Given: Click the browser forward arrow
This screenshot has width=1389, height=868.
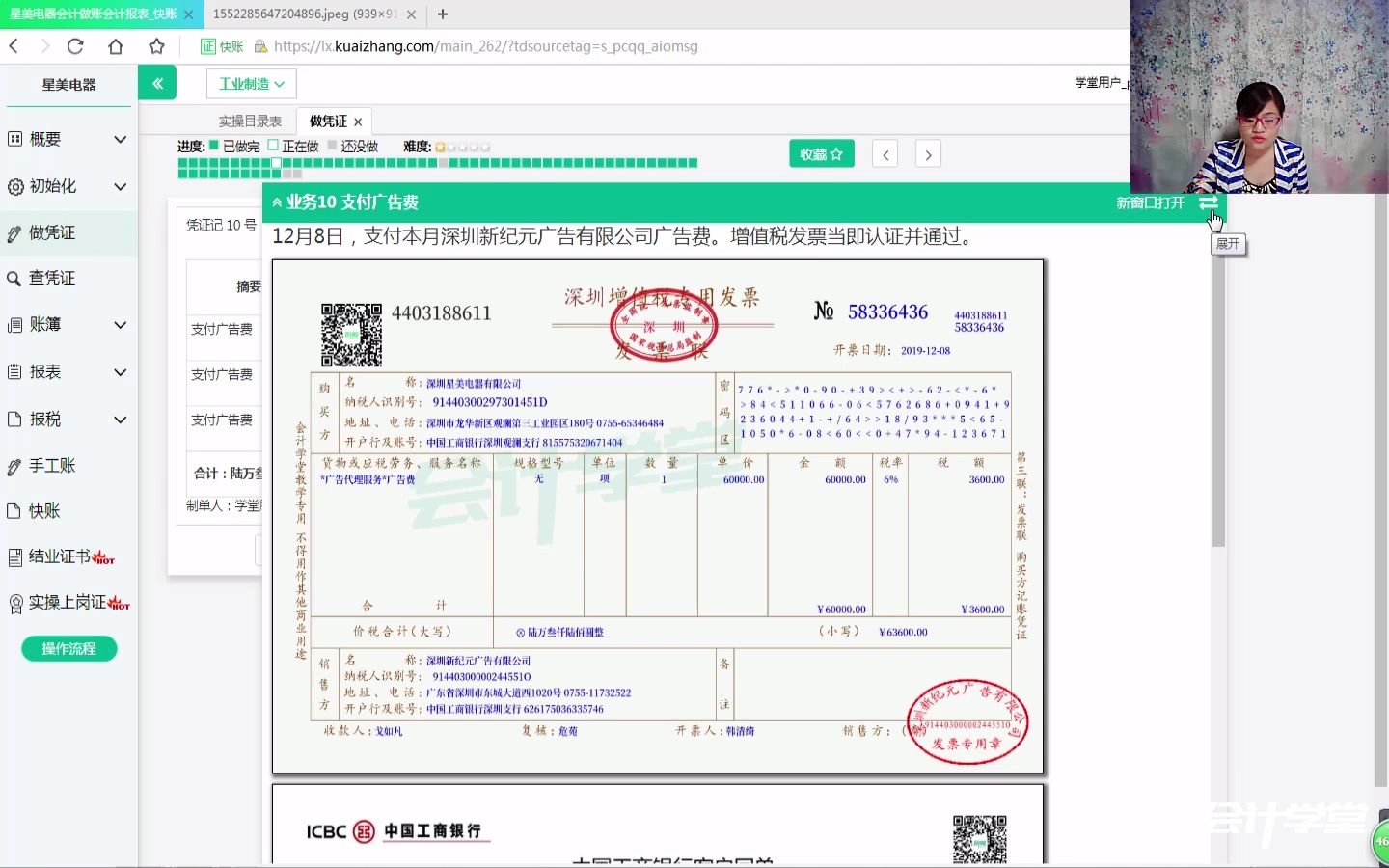Looking at the screenshot, I should pos(44,46).
